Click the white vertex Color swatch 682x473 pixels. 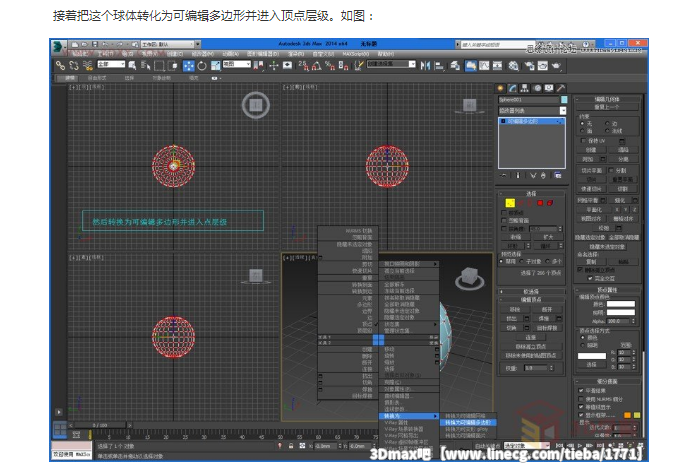(x=621, y=304)
